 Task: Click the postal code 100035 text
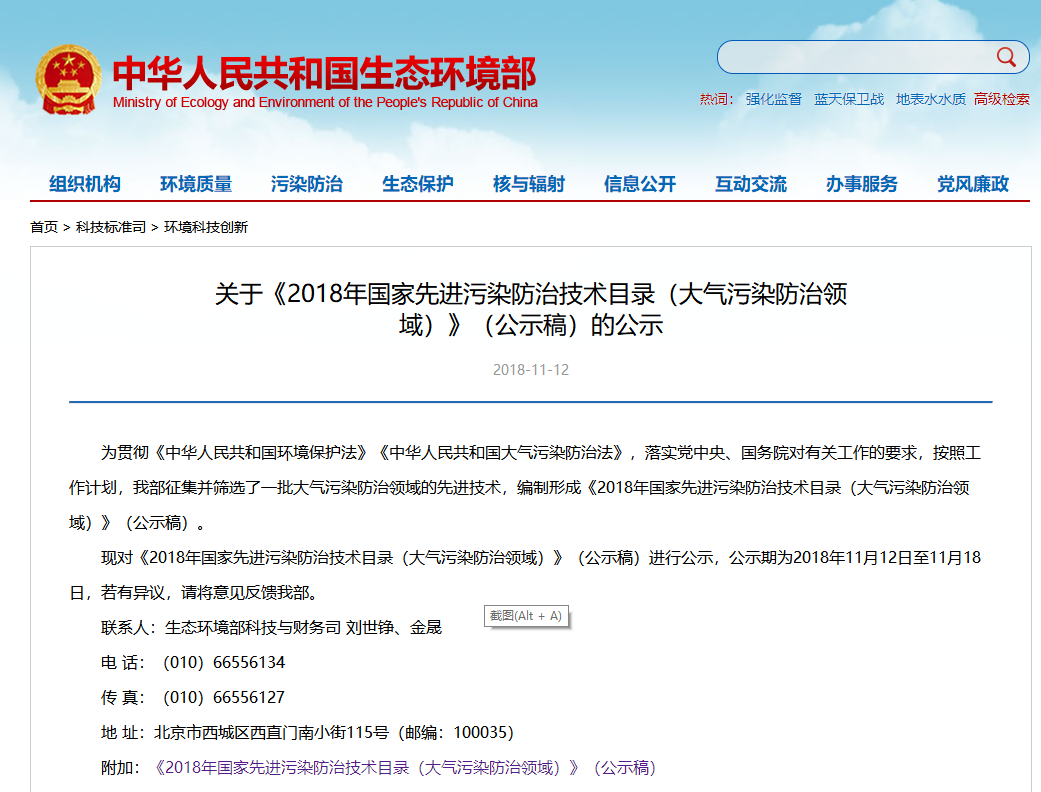pyautogui.click(x=480, y=732)
